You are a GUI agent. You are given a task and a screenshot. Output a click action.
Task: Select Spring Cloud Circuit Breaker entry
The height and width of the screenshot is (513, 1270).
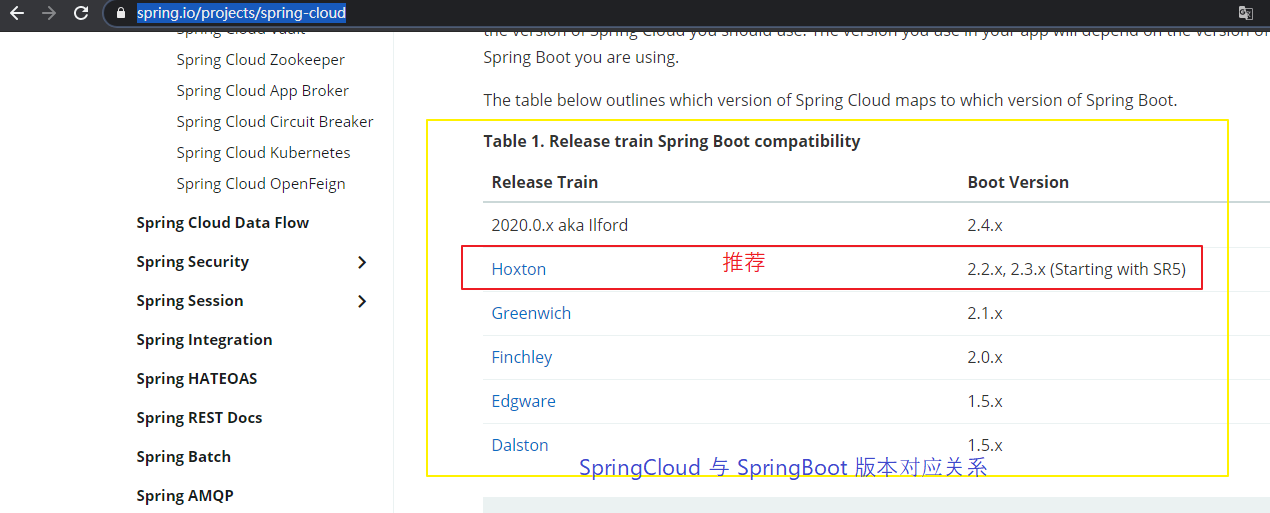point(275,122)
